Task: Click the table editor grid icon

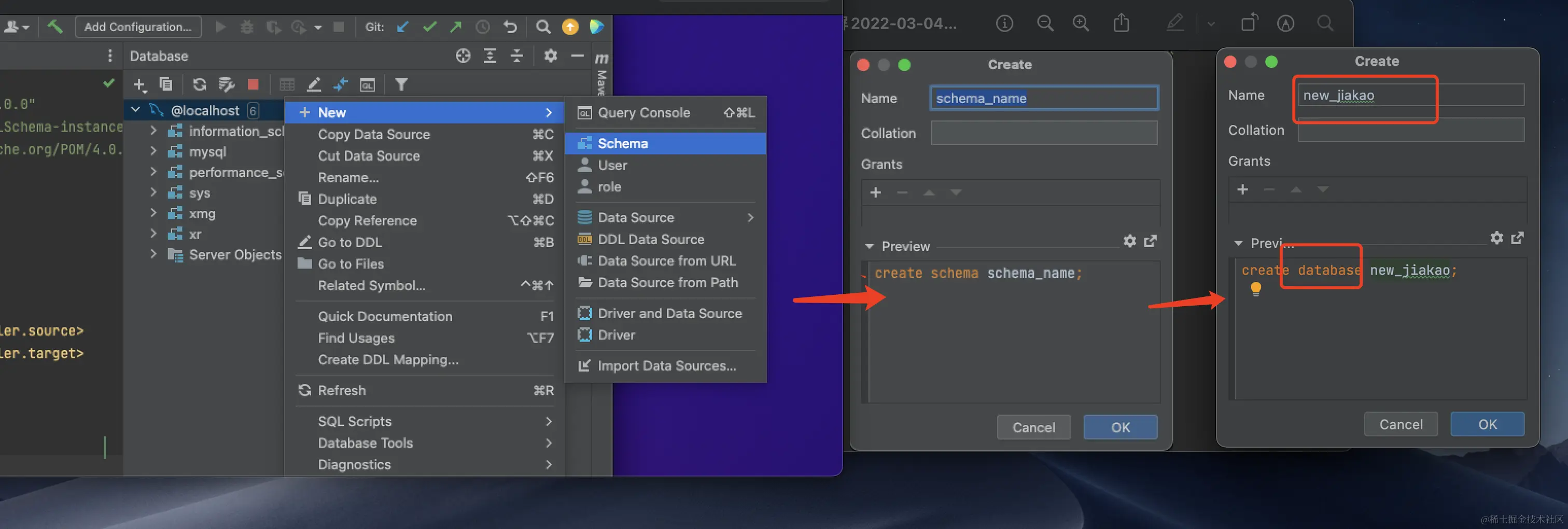Action: (x=287, y=84)
